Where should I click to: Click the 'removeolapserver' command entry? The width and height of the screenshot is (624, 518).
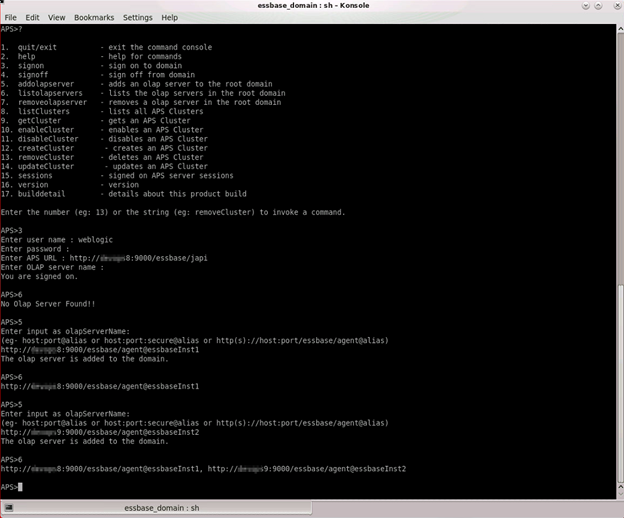coord(52,102)
